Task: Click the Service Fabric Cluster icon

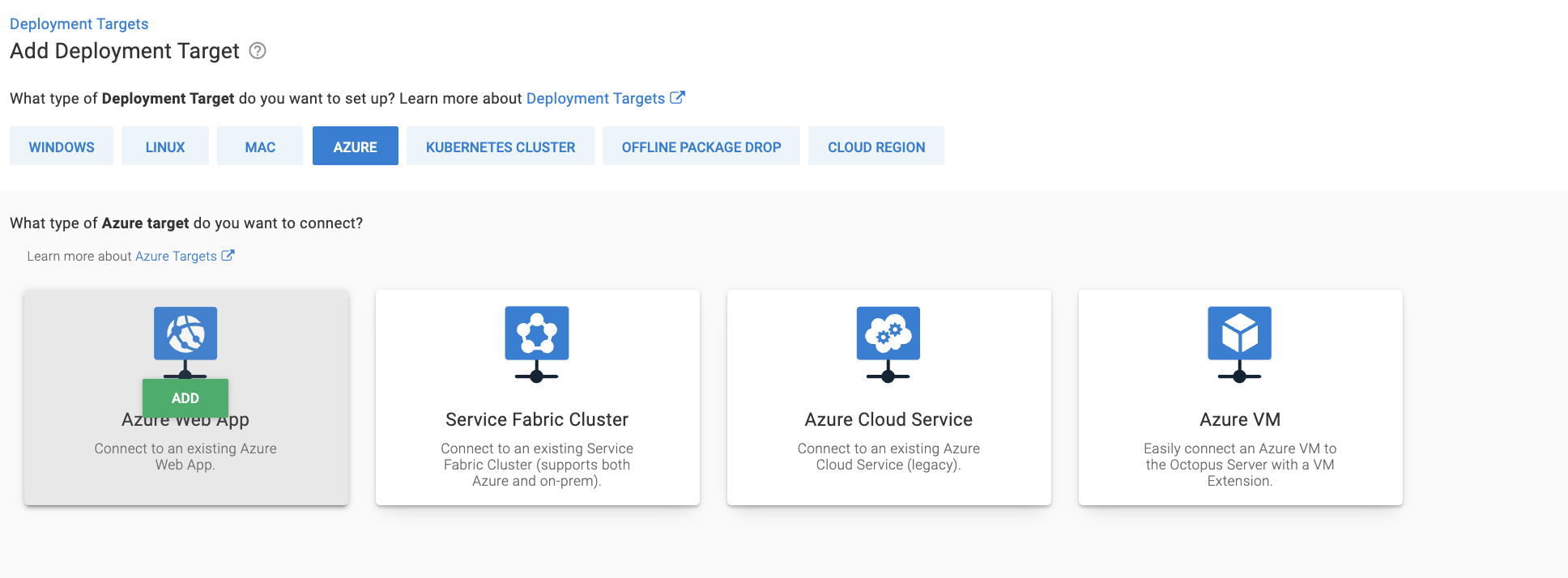Action: click(x=536, y=334)
